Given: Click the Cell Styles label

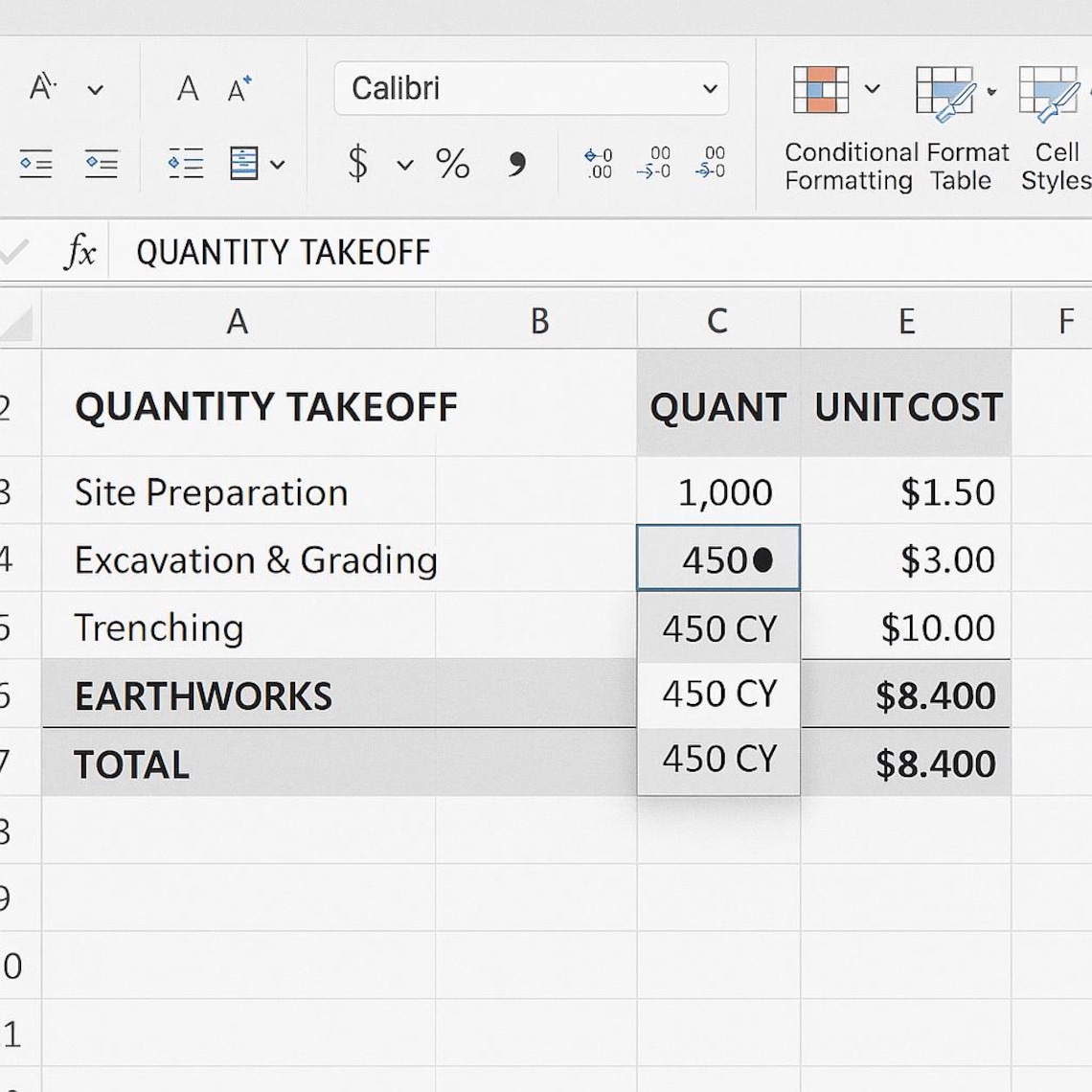Looking at the screenshot, I should point(1057,167).
